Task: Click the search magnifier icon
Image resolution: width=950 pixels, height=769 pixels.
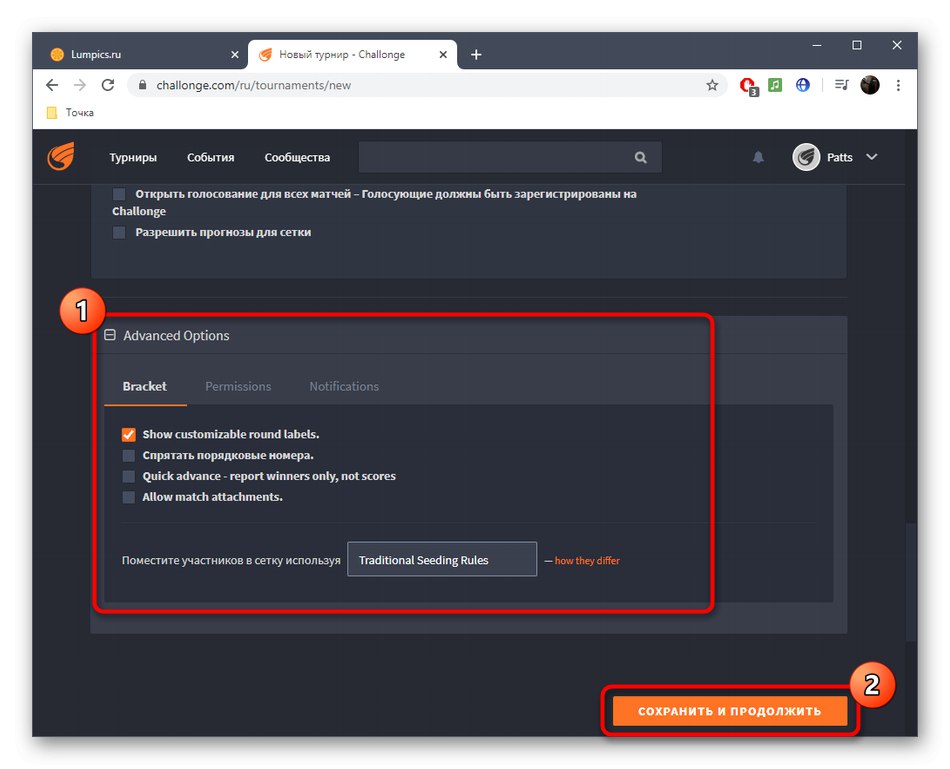Action: (x=640, y=157)
